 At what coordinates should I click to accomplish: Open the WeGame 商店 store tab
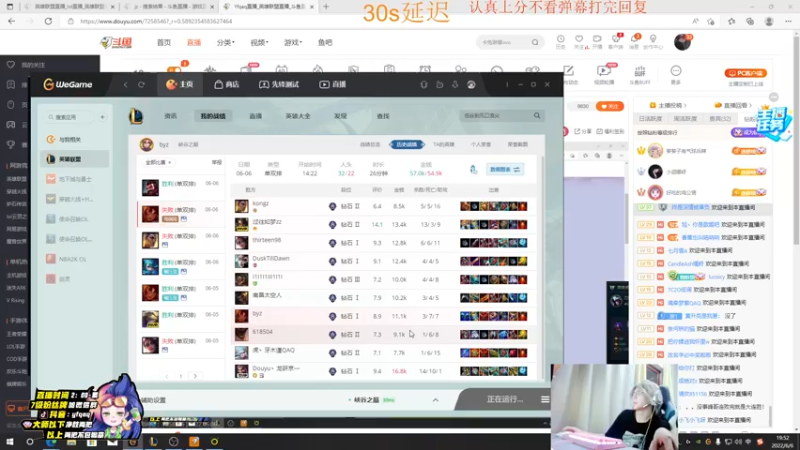point(227,84)
